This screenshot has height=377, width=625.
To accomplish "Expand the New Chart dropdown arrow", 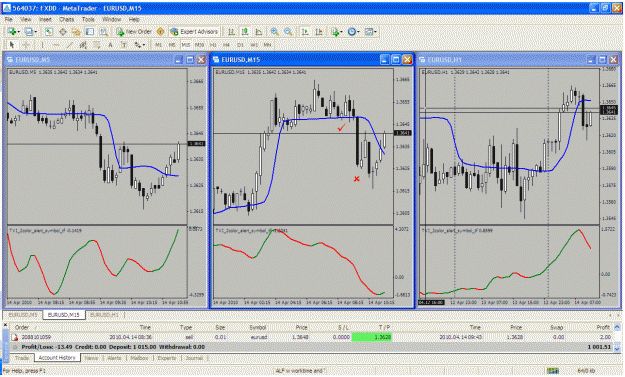I will point(19,32).
